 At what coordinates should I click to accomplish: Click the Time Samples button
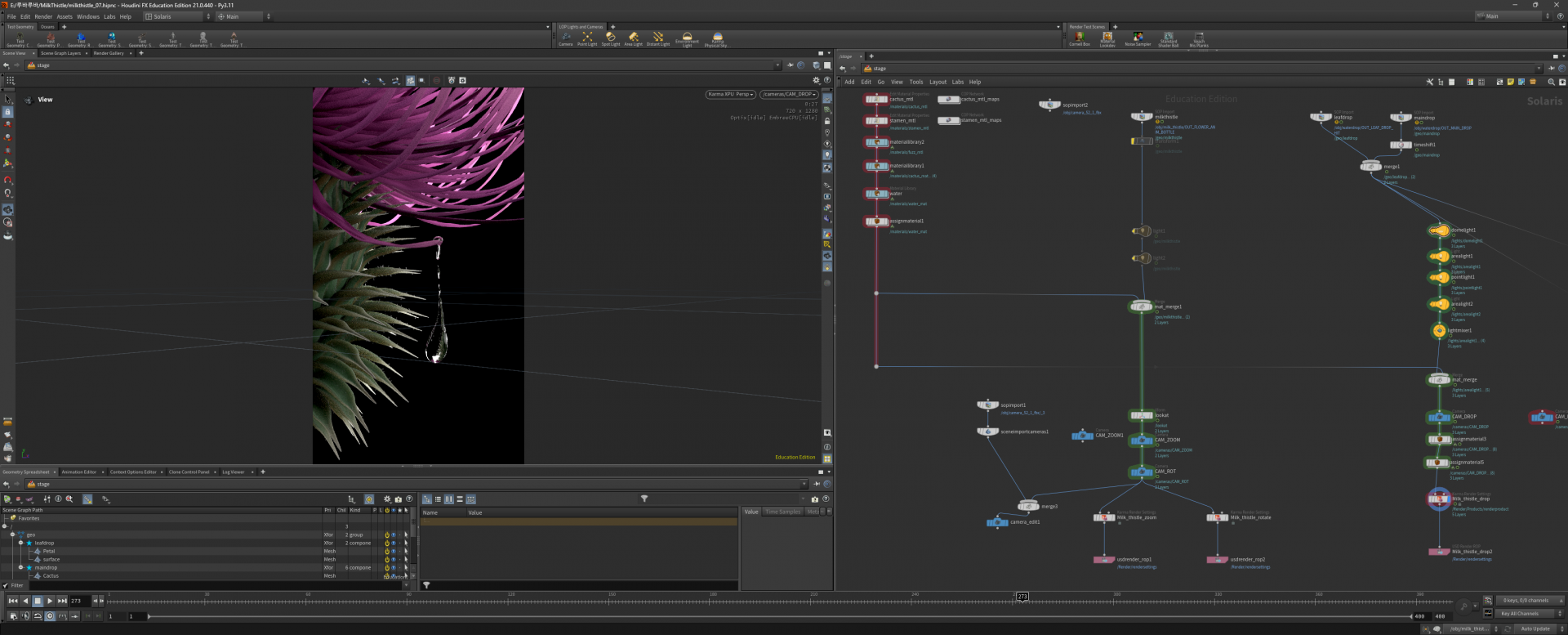pos(782,512)
